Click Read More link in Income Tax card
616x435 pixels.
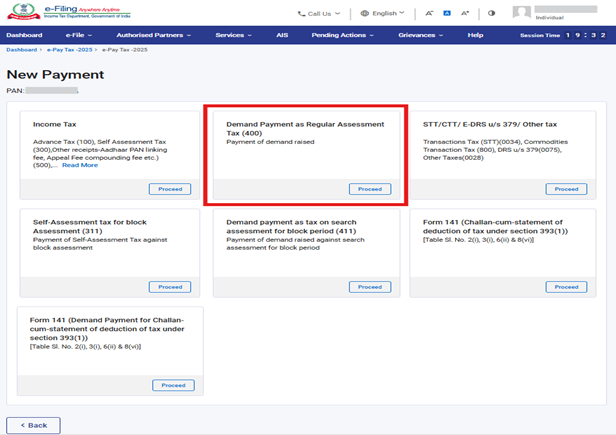pos(80,165)
